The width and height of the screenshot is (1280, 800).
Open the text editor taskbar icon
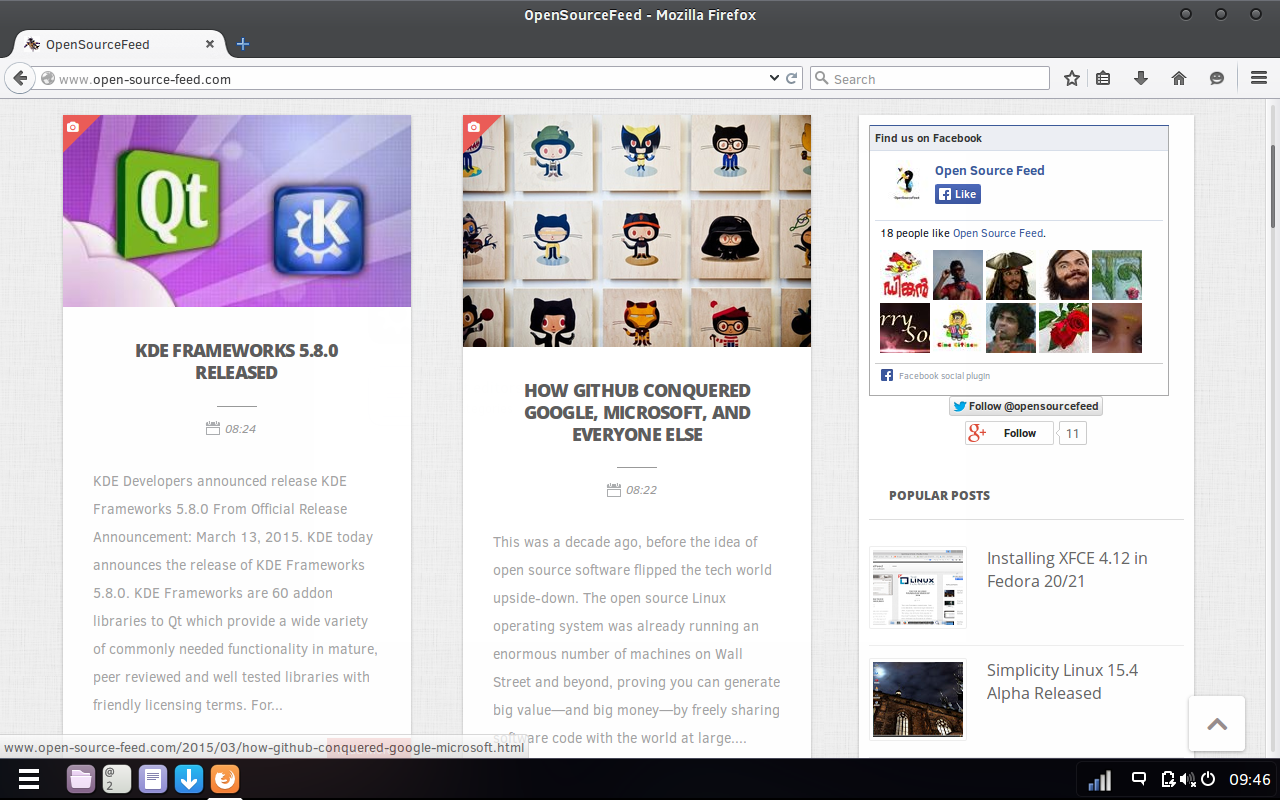(x=153, y=779)
